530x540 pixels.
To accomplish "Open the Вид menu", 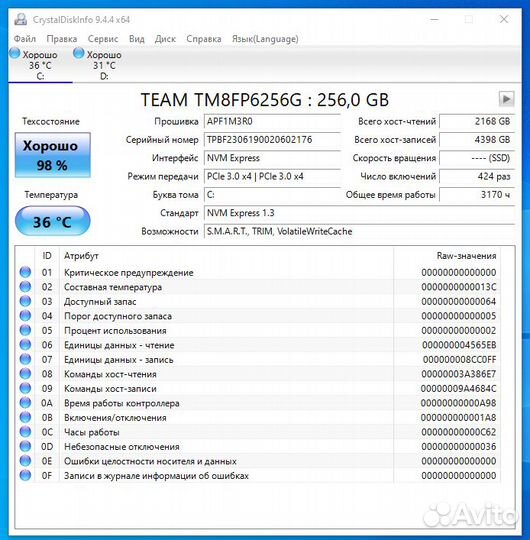I will coord(136,39).
